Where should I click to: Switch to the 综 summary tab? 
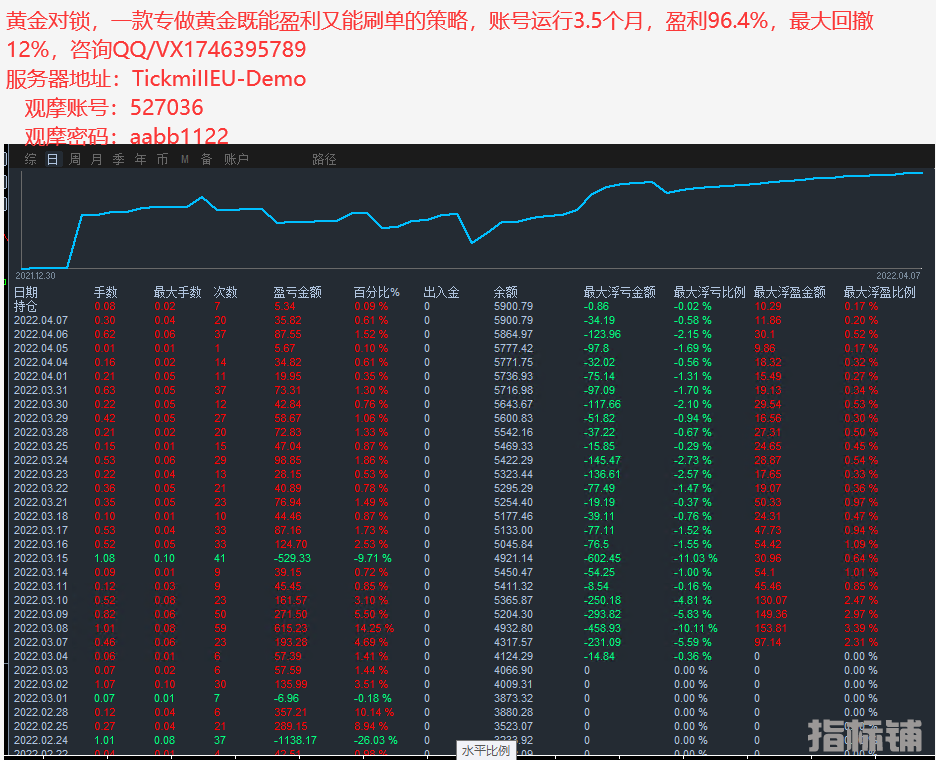click(31, 159)
